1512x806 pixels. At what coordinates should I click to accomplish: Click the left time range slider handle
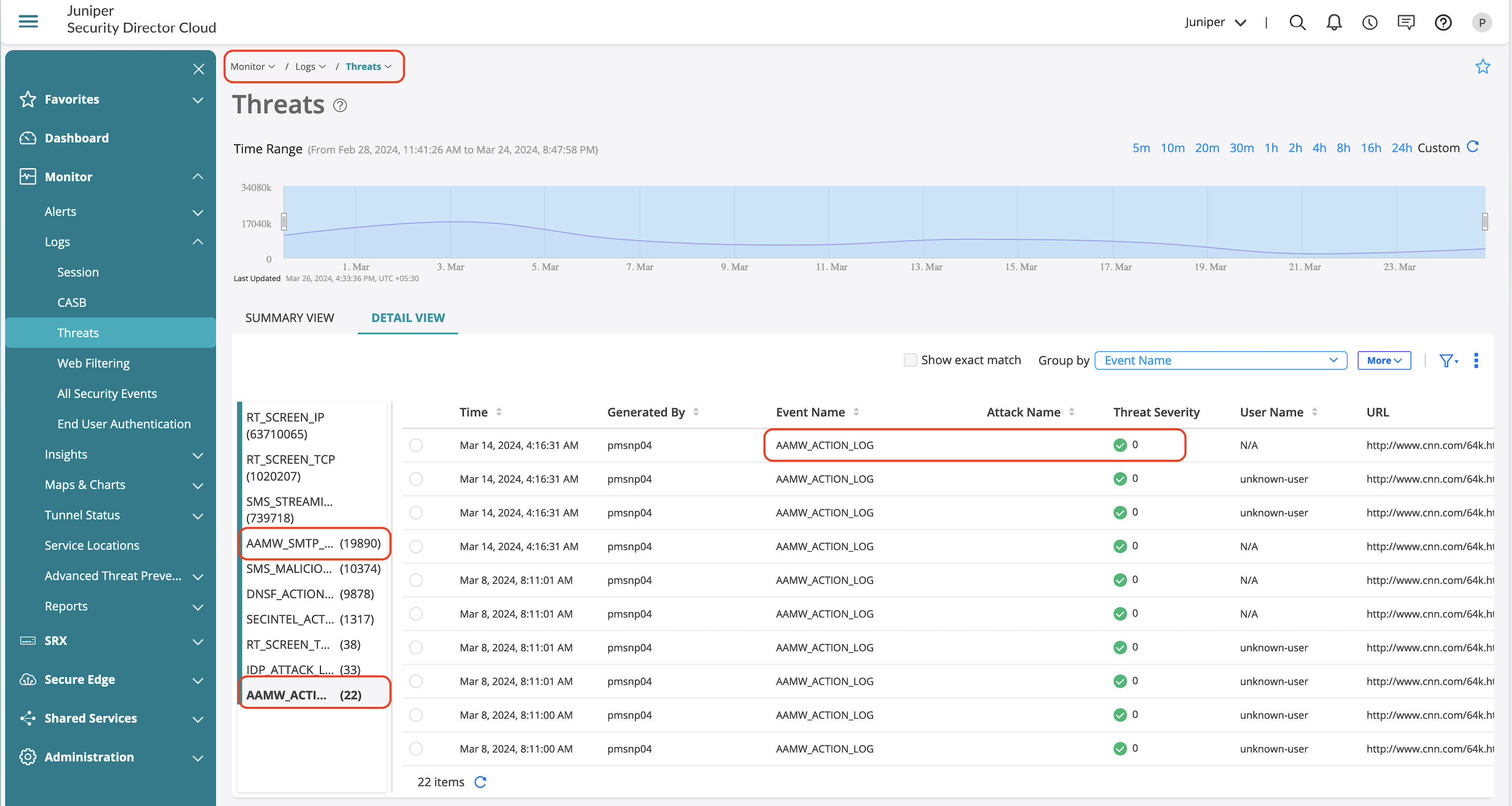coord(284,222)
